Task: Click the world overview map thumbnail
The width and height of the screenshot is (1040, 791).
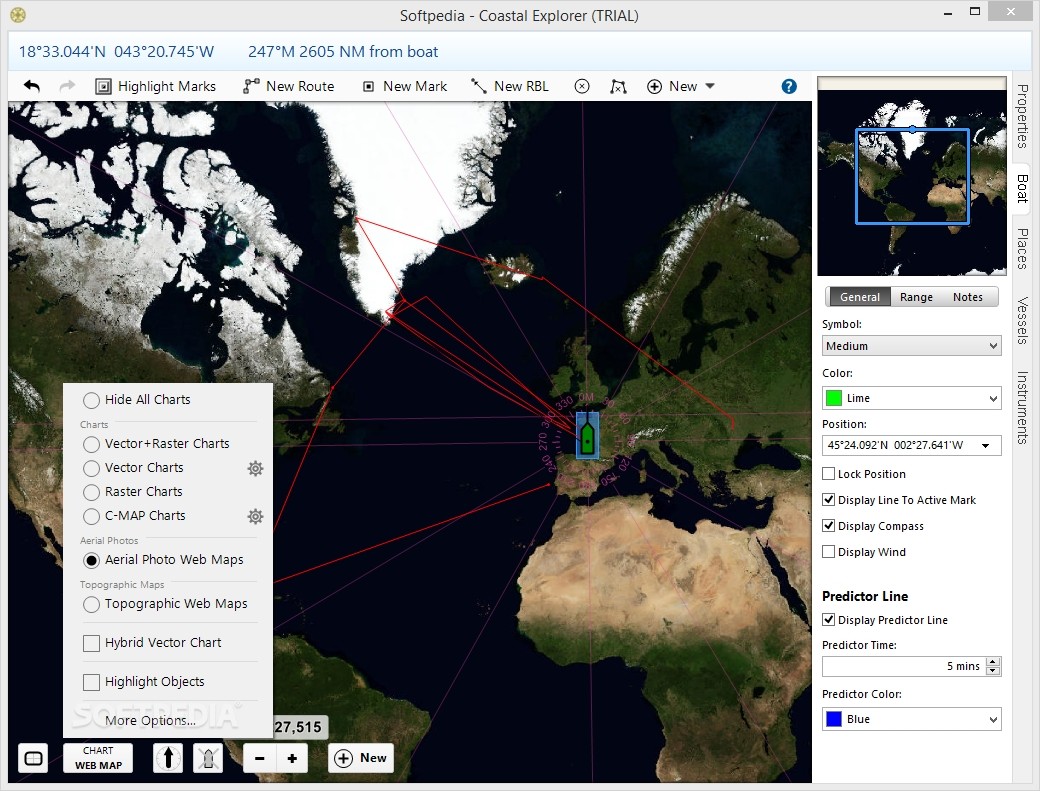Action: 912,176
